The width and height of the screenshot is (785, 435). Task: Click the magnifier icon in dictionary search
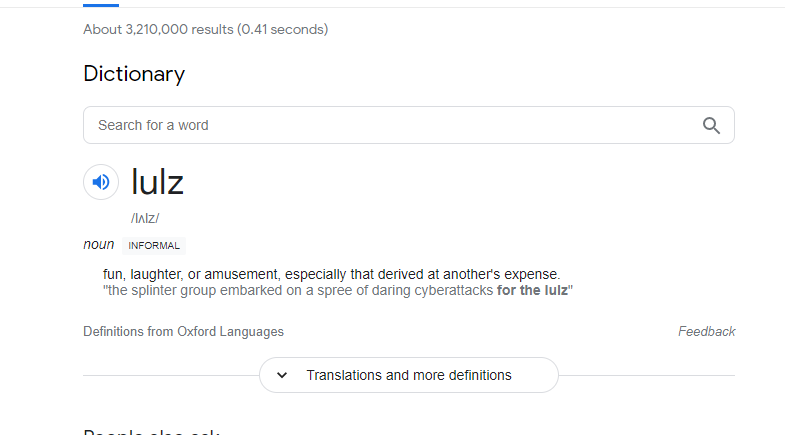click(x=711, y=125)
